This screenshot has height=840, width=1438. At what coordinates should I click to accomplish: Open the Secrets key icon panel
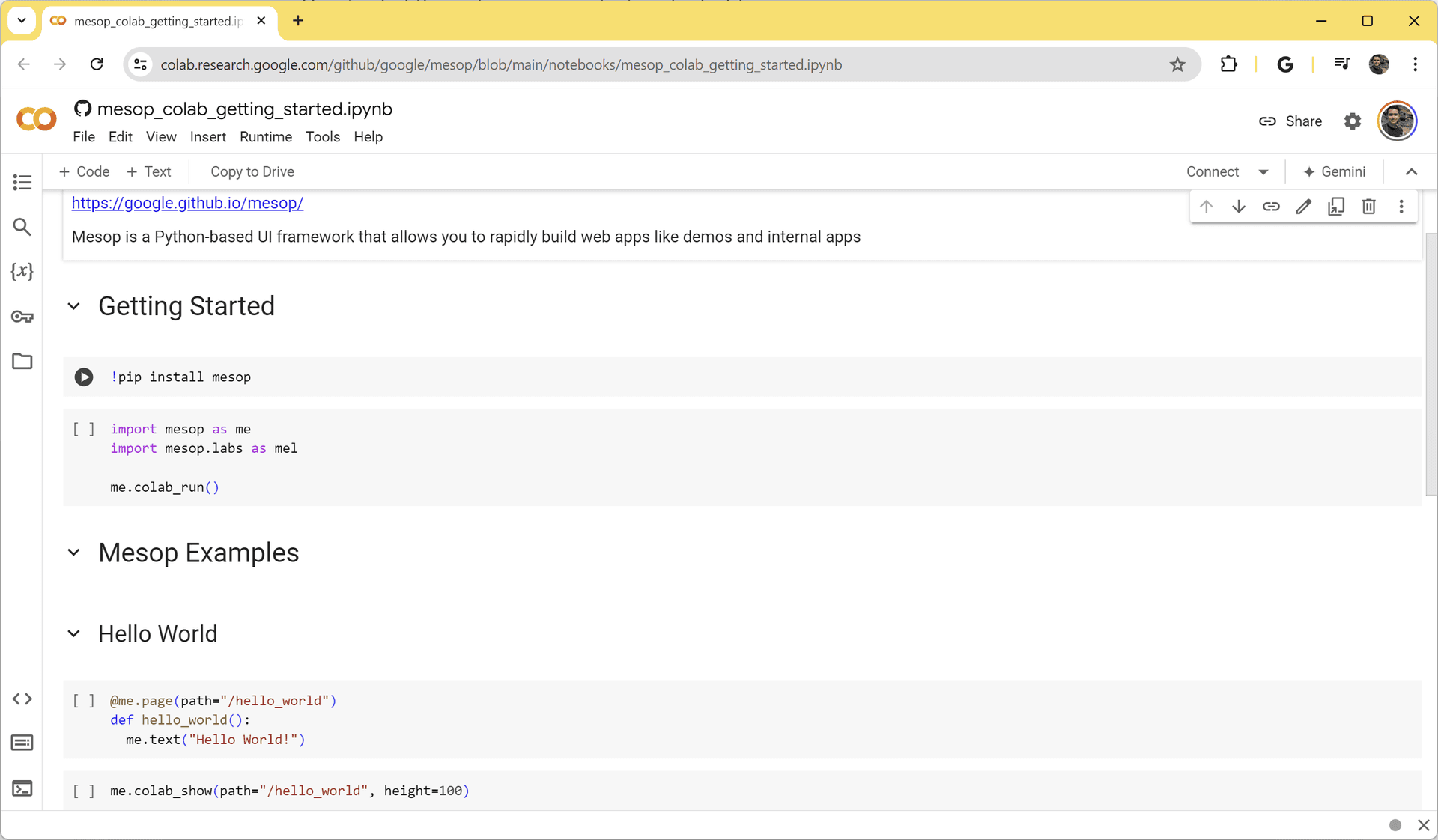click(22, 317)
